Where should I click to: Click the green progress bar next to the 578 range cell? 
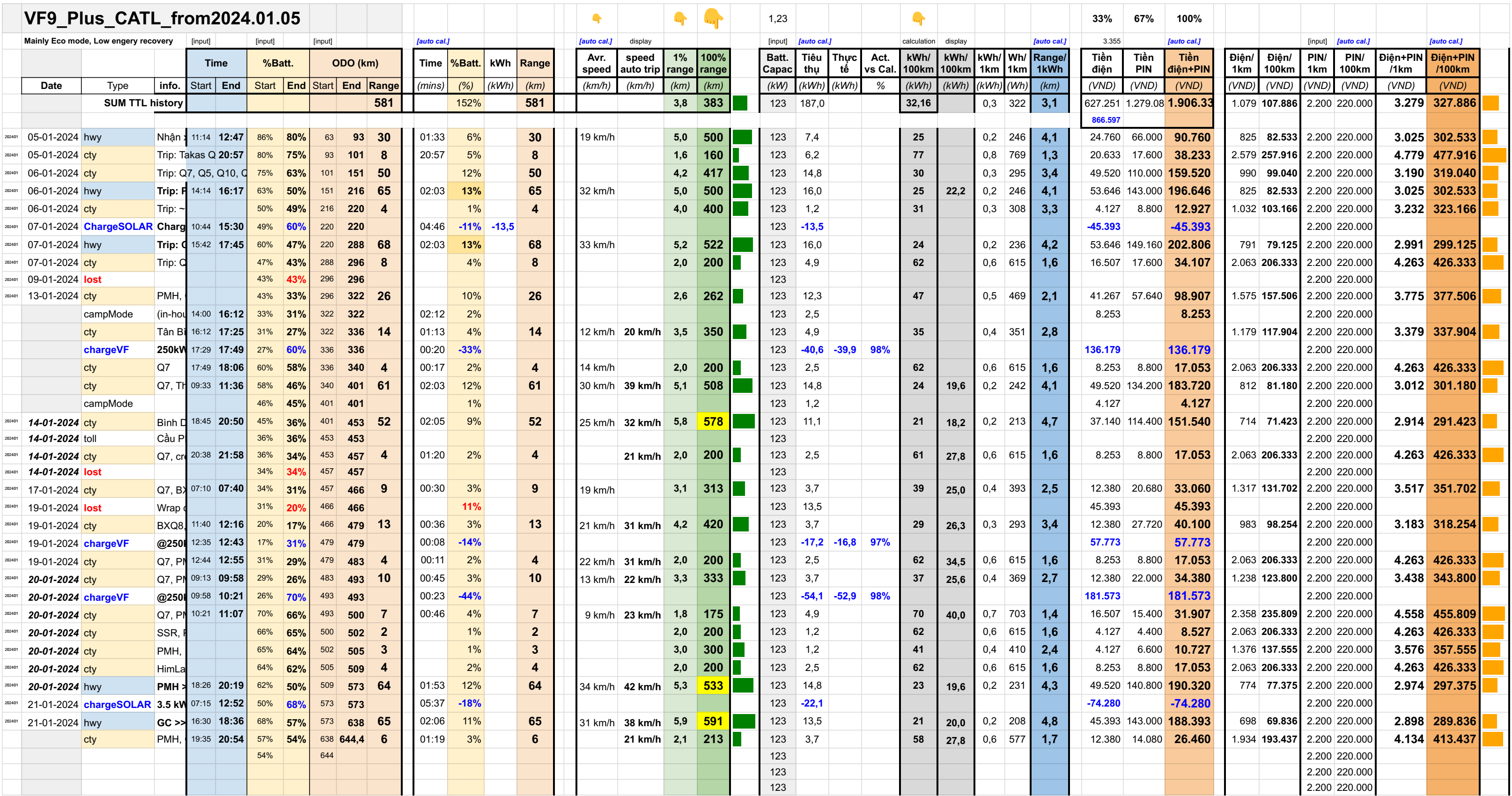point(744,421)
